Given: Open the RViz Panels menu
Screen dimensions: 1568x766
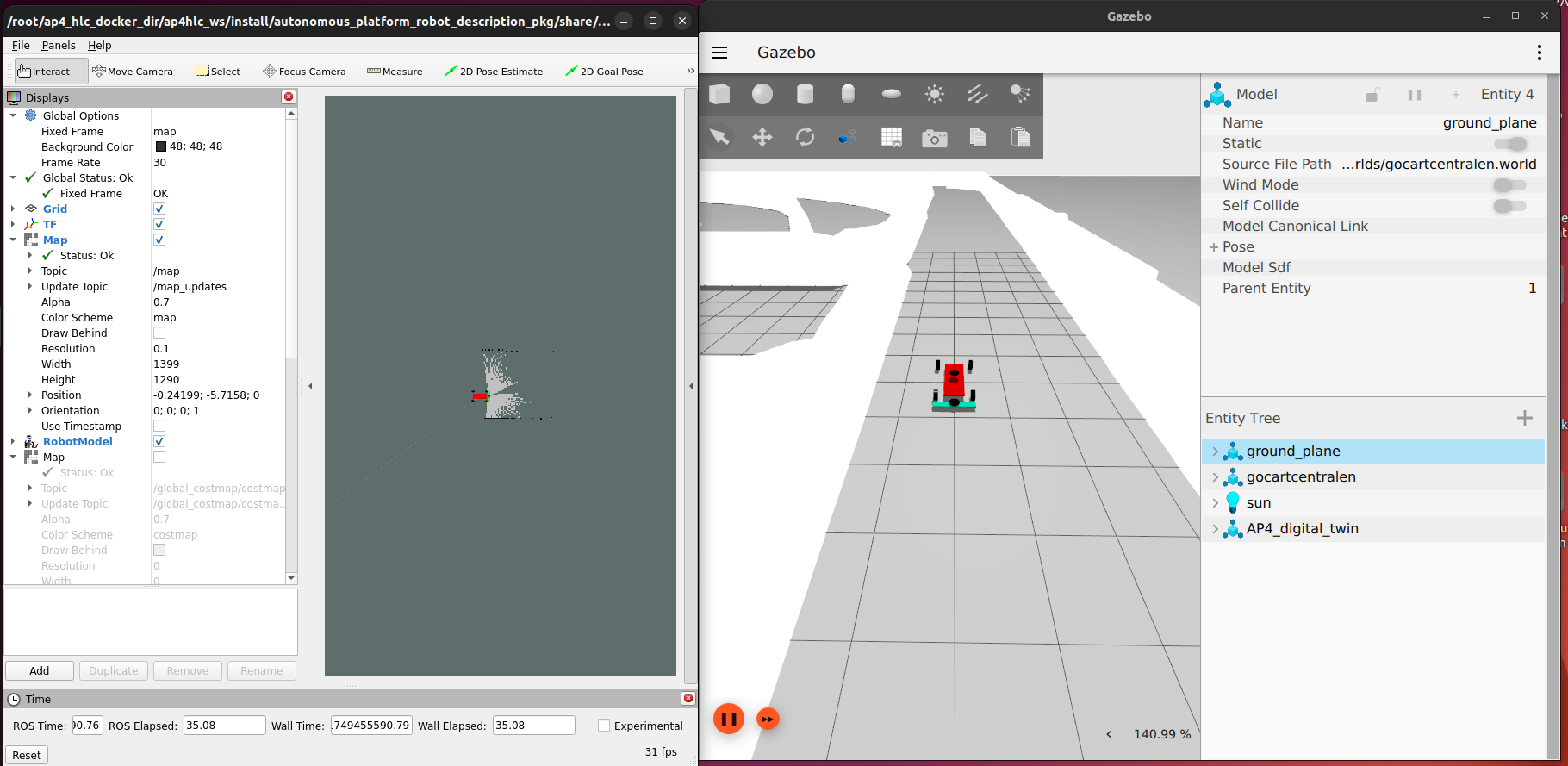Looking at the screenshot, I should coord(59,46).
